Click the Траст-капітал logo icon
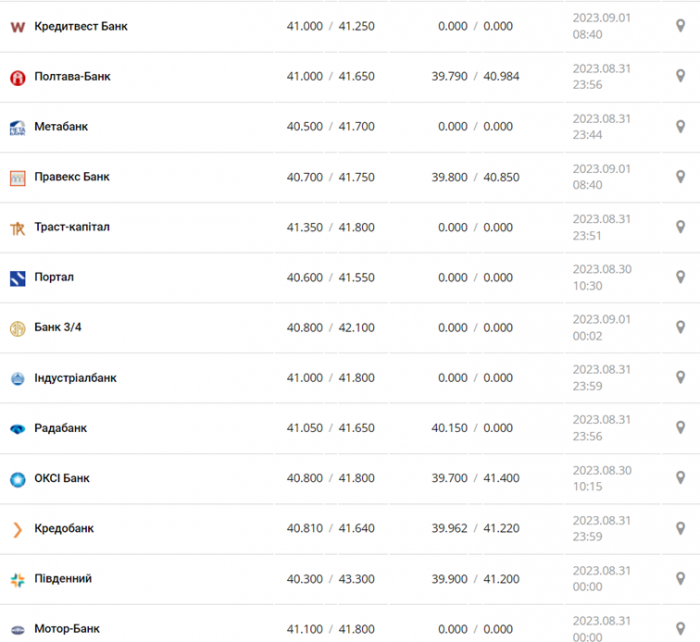 coord(17,229)
